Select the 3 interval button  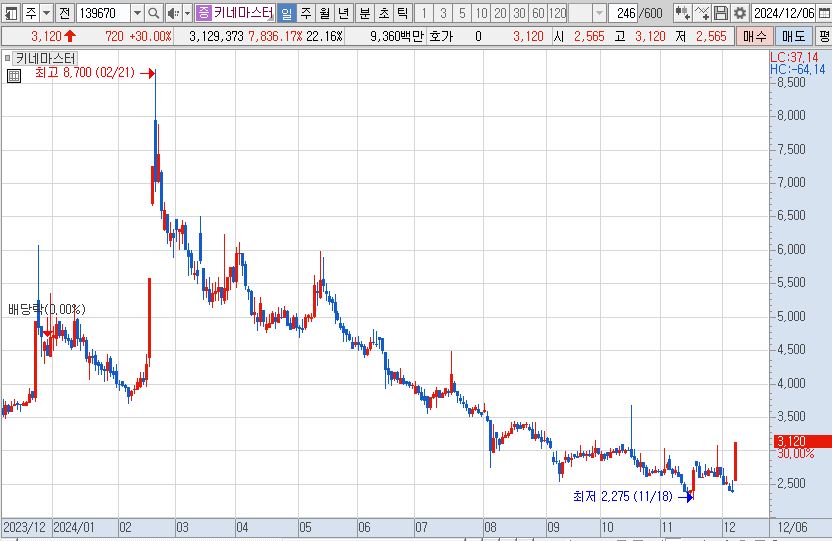coord(443,13)
